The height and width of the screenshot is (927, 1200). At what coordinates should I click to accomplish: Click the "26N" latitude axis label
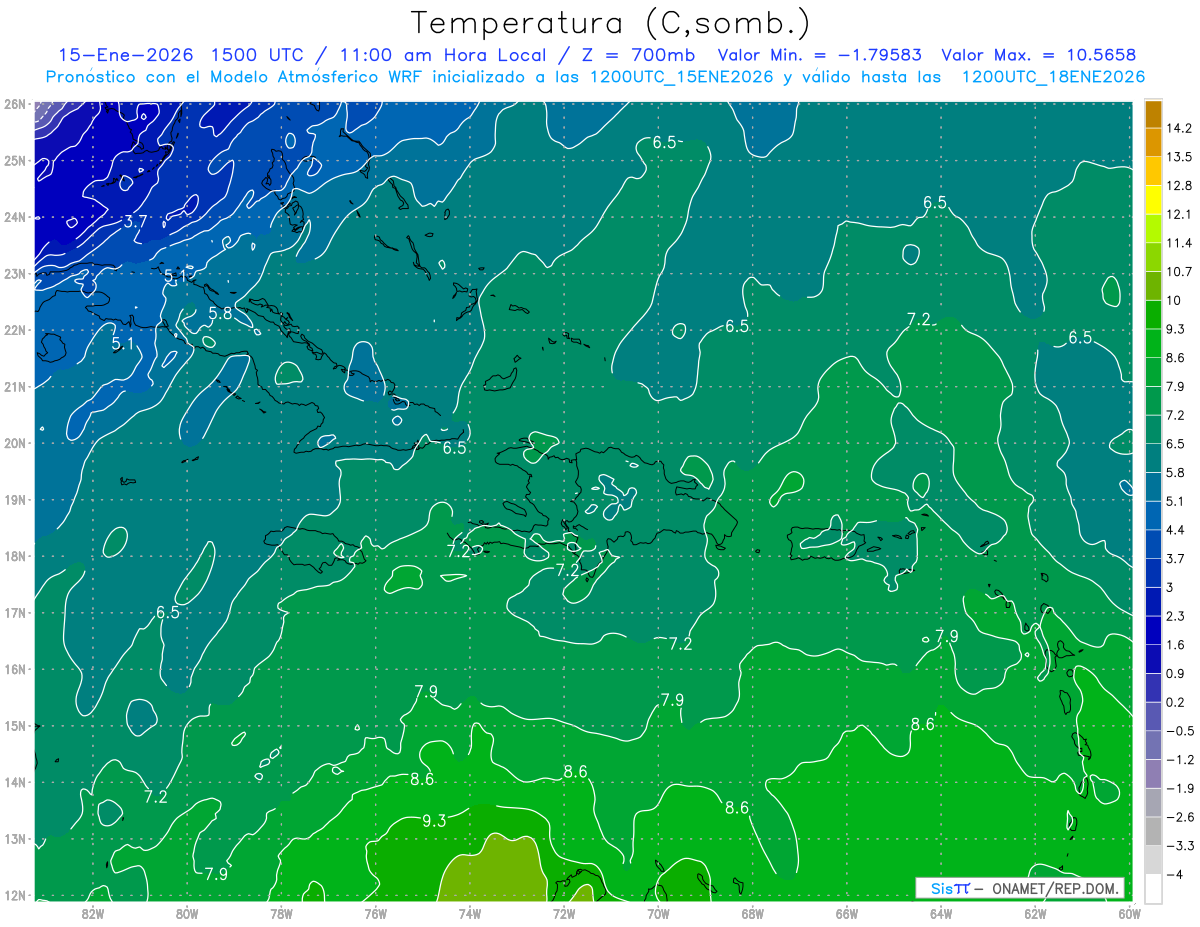15,104
